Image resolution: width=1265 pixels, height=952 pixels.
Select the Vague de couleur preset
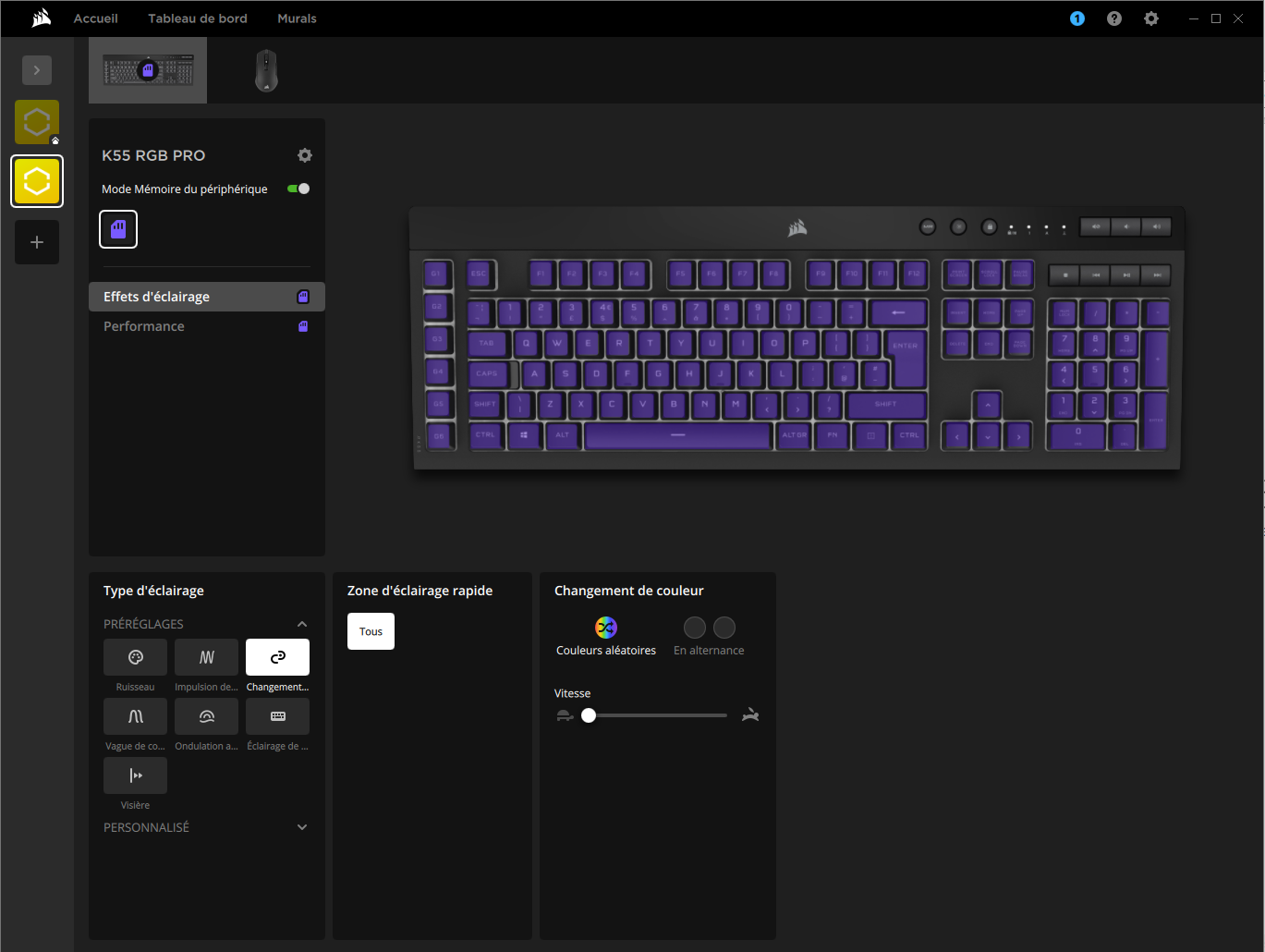click(x=135, y=716)
